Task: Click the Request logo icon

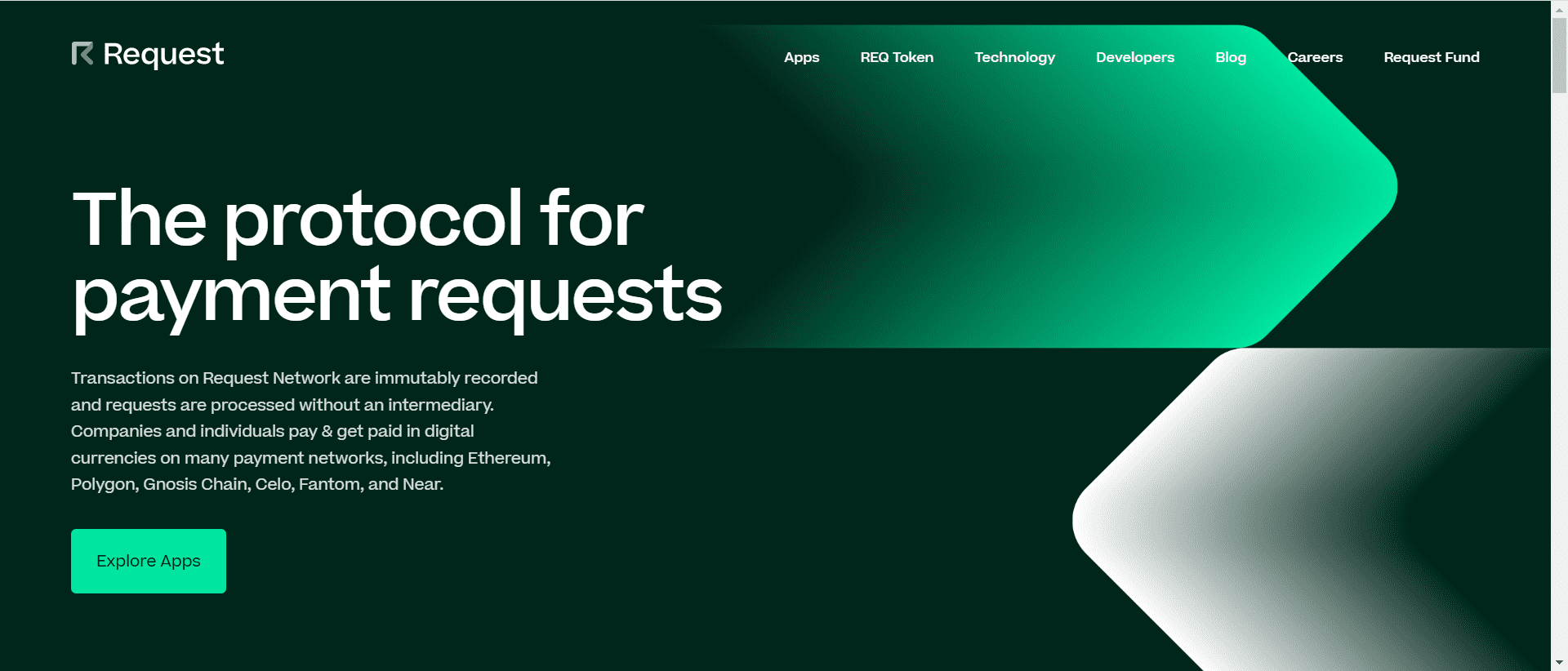Action: [82, 54]
